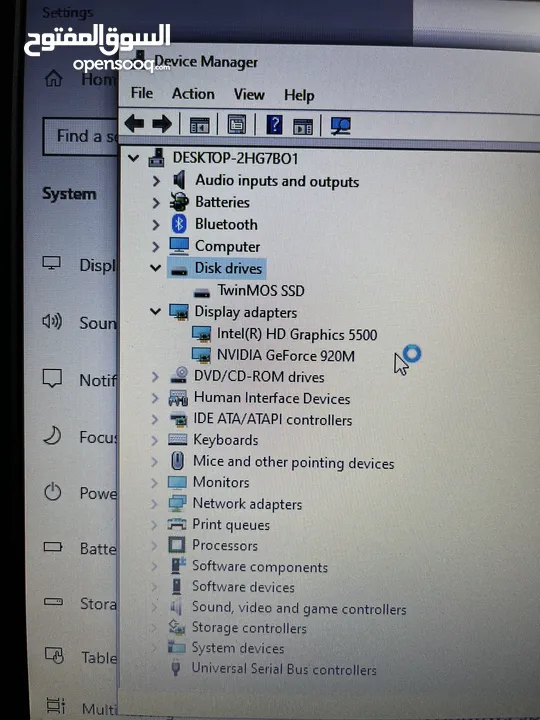Click the drive icon beside Disk drives

179,270
